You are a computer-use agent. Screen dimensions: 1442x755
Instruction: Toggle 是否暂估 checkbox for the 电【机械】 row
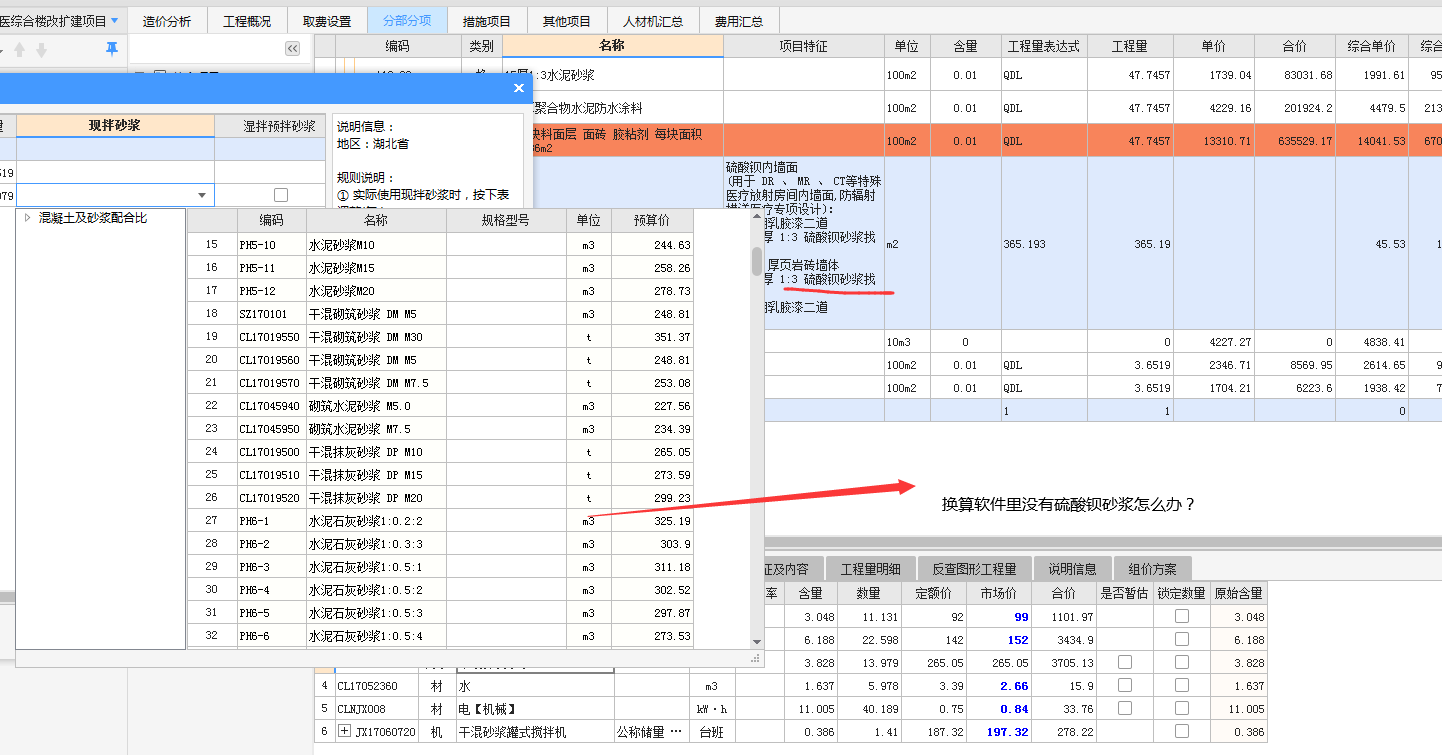click(1125, 709)
